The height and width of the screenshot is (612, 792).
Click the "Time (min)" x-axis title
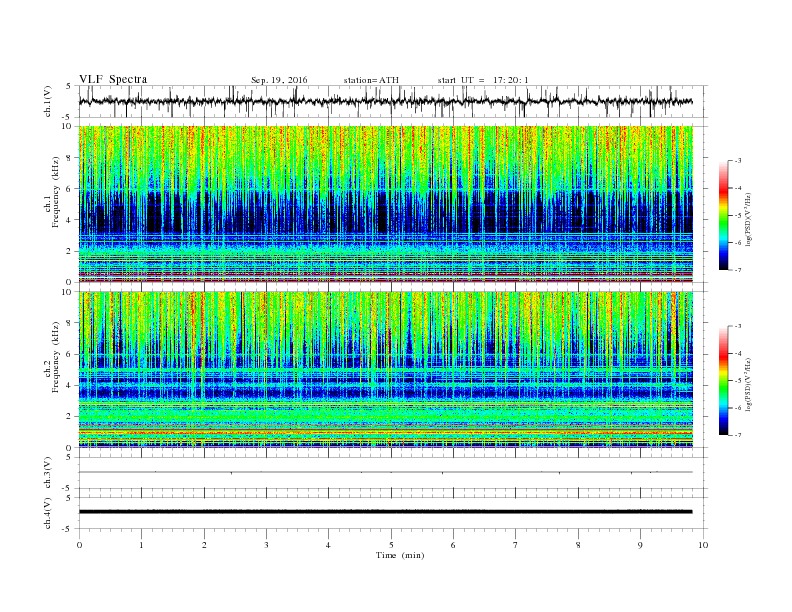[400, 555]
